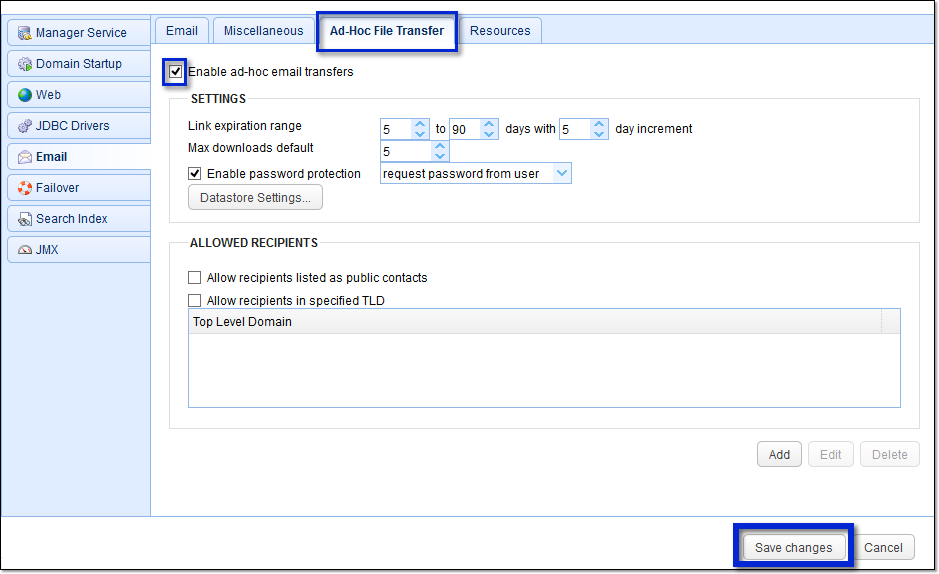Image resolution: width=939 pixels, height=574 pixels.
Task: Click the Search Index icon
Action: pos(25,219)
